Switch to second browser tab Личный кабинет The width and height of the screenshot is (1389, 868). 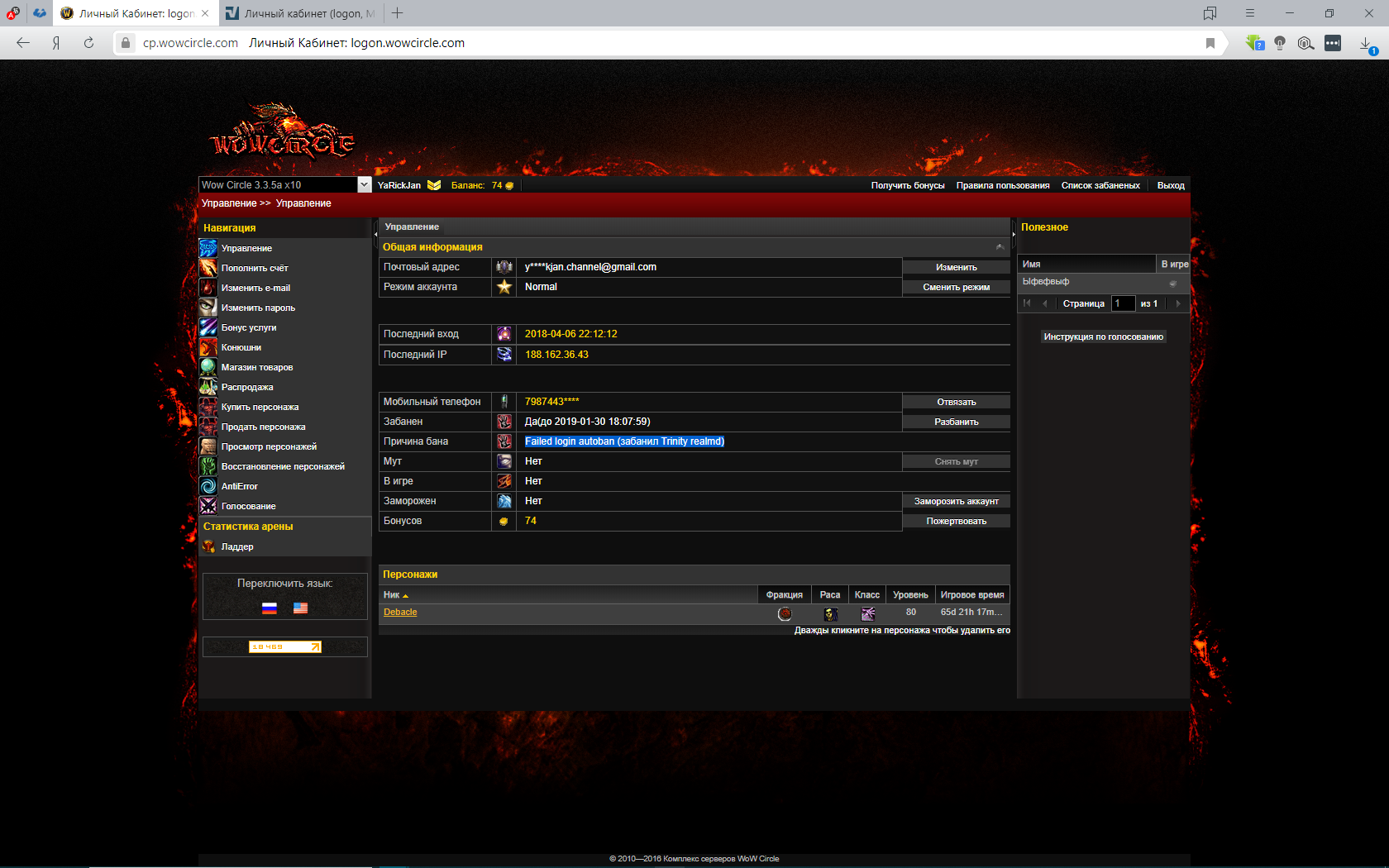tap(302, 13)
